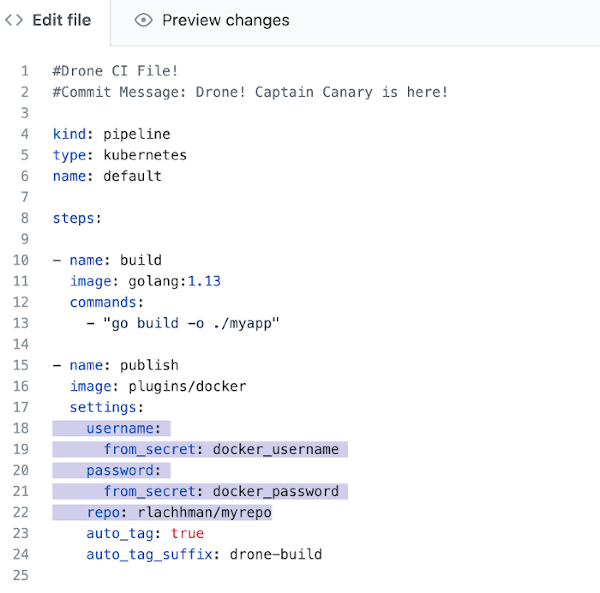Click the code brackets icon by Edit file

click(14, 20)
